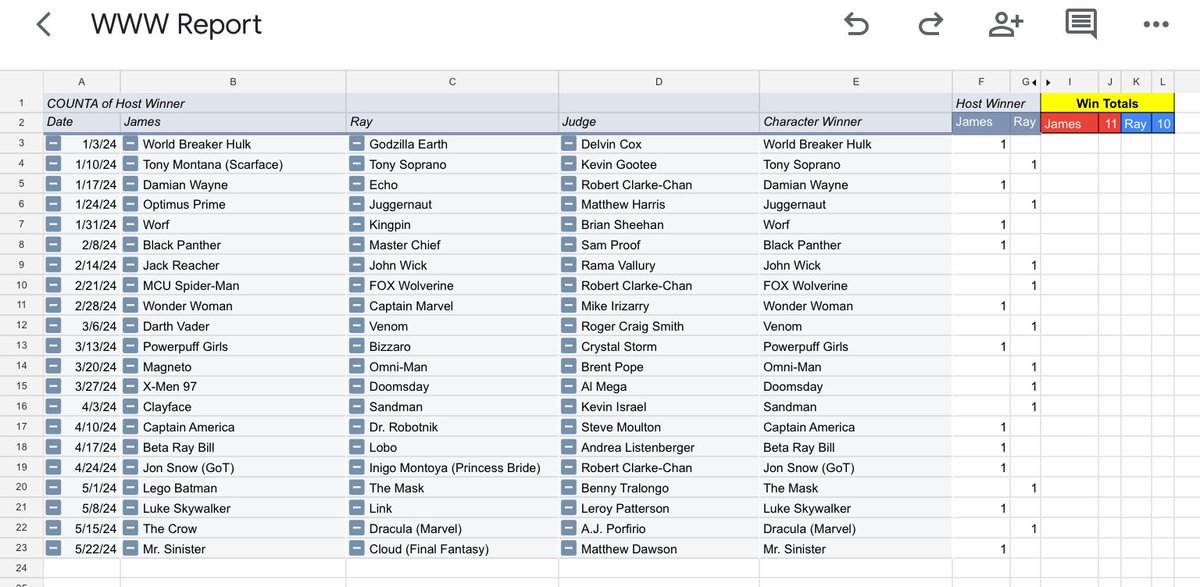Select row 23 header

pos(21,549)
